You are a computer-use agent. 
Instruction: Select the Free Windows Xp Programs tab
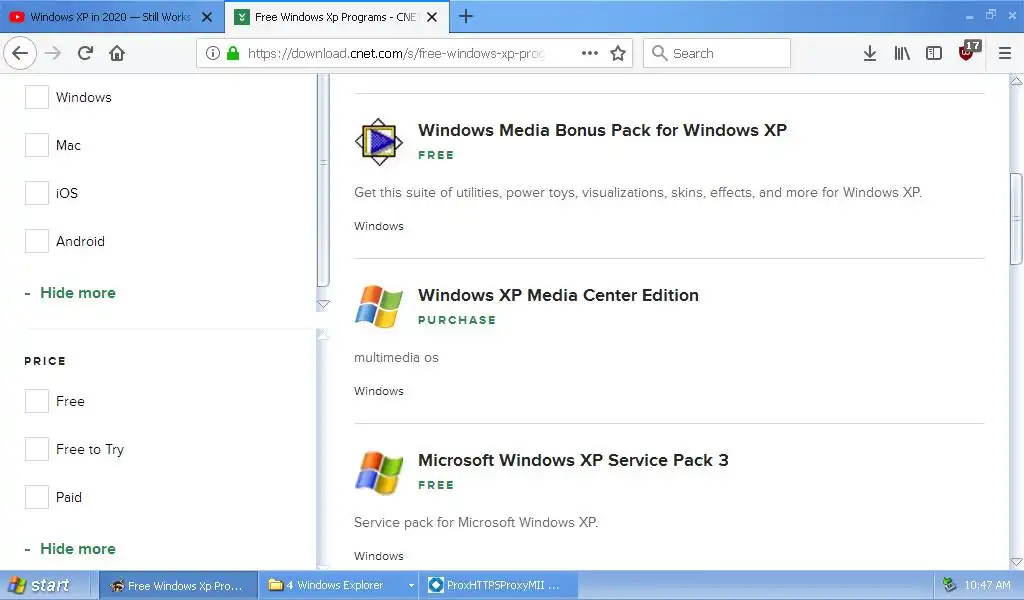coord(336,17)
